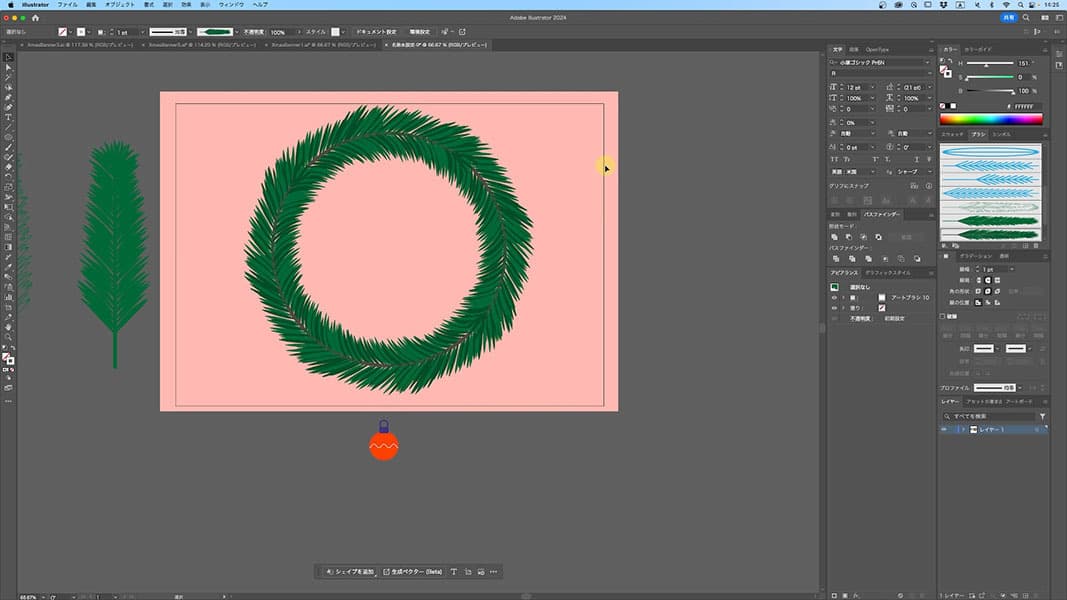Click the Home icon in the title bar
This screenshot has width=1067, height=600.
pyautogui.click(x=37, y=18)
